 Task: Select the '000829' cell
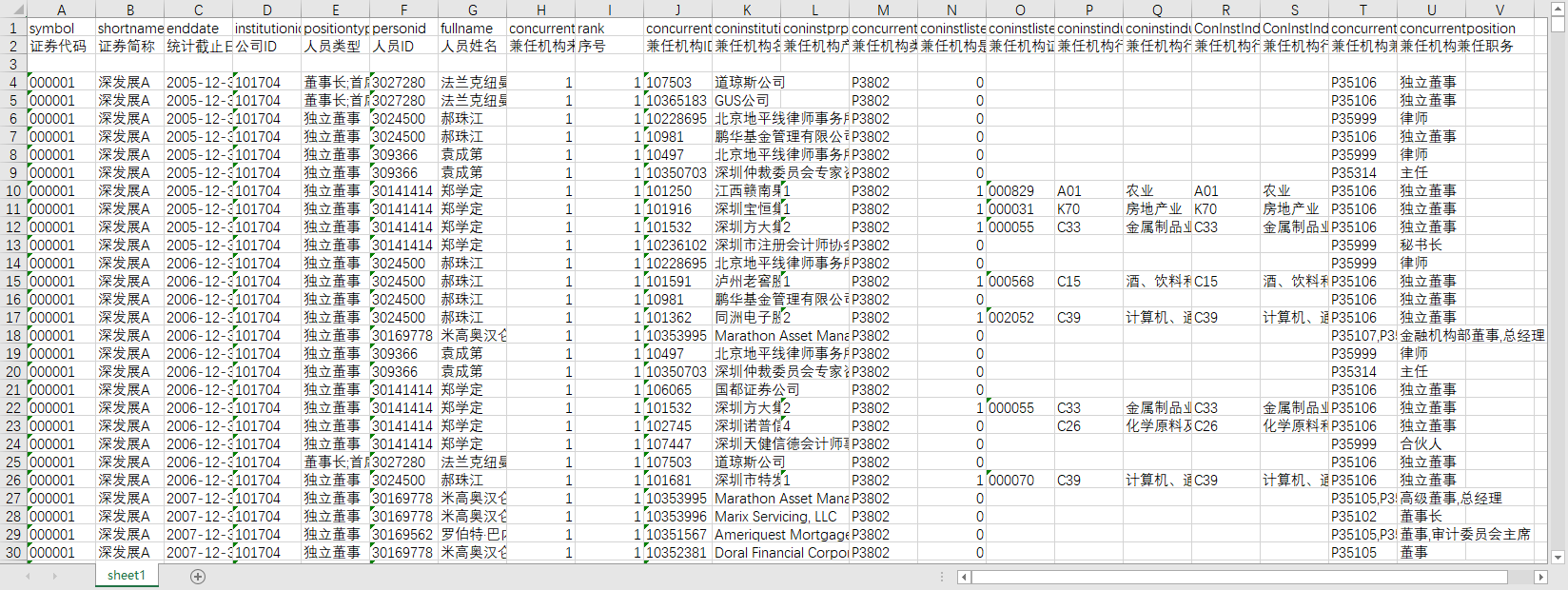[x=1021, y=190]
